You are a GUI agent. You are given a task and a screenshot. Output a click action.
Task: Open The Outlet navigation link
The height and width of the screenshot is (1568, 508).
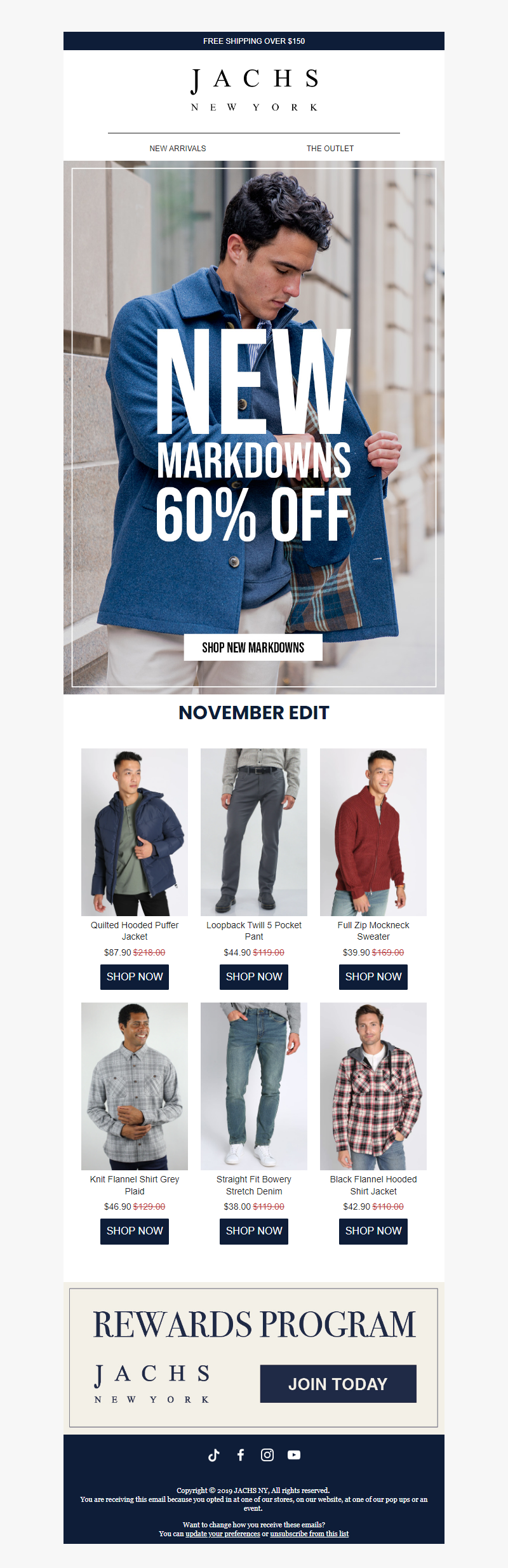[330, 148]
